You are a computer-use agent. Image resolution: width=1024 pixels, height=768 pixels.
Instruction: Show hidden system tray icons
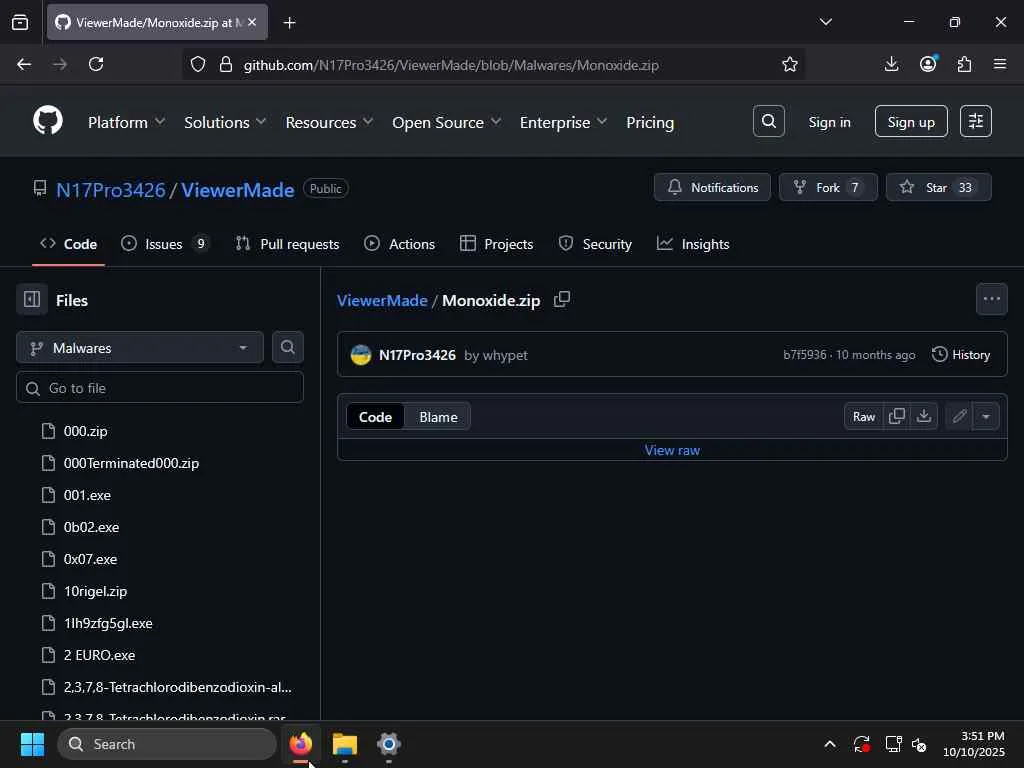tap(829, 744)
